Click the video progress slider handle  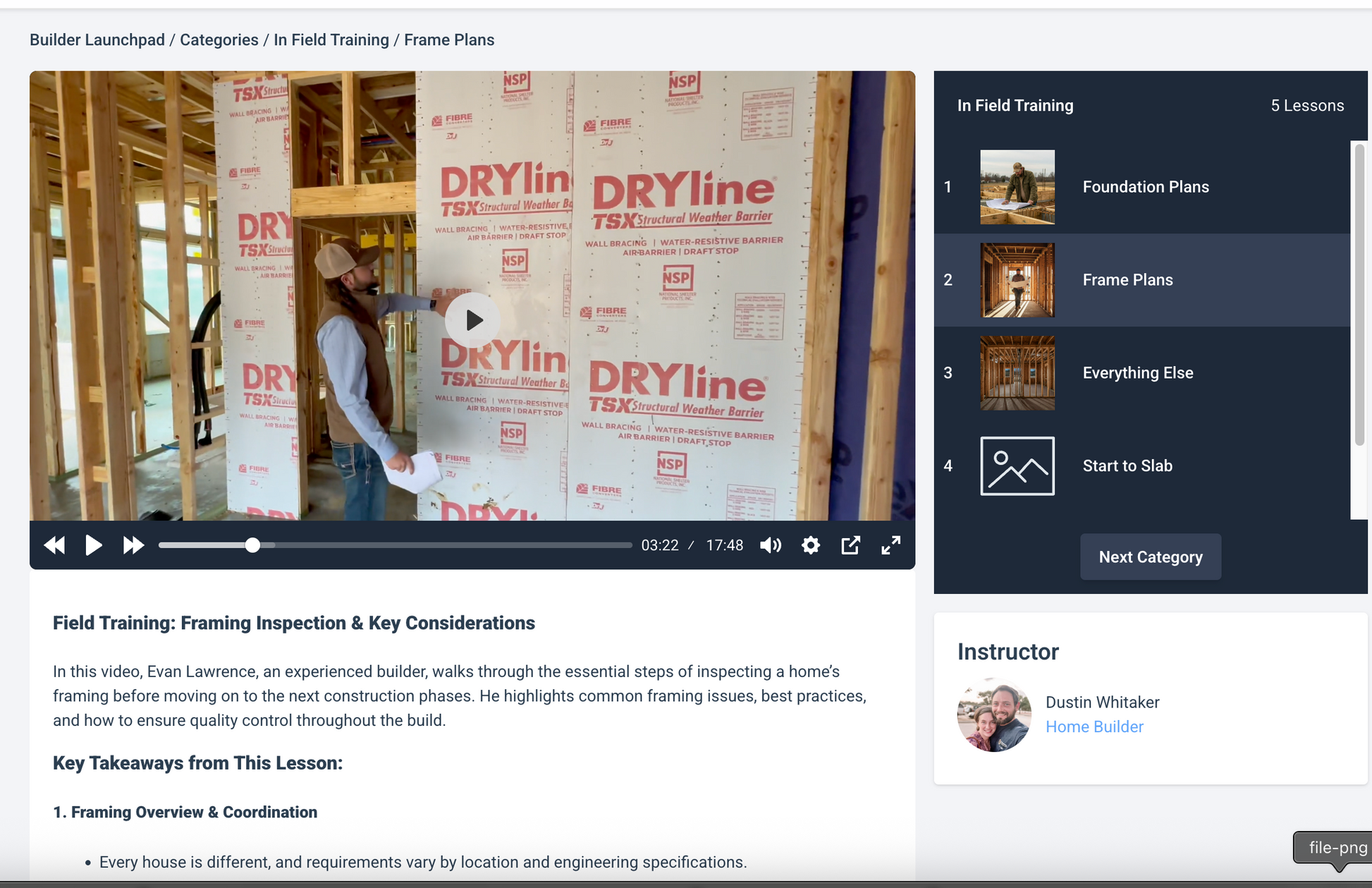(252, 545)
